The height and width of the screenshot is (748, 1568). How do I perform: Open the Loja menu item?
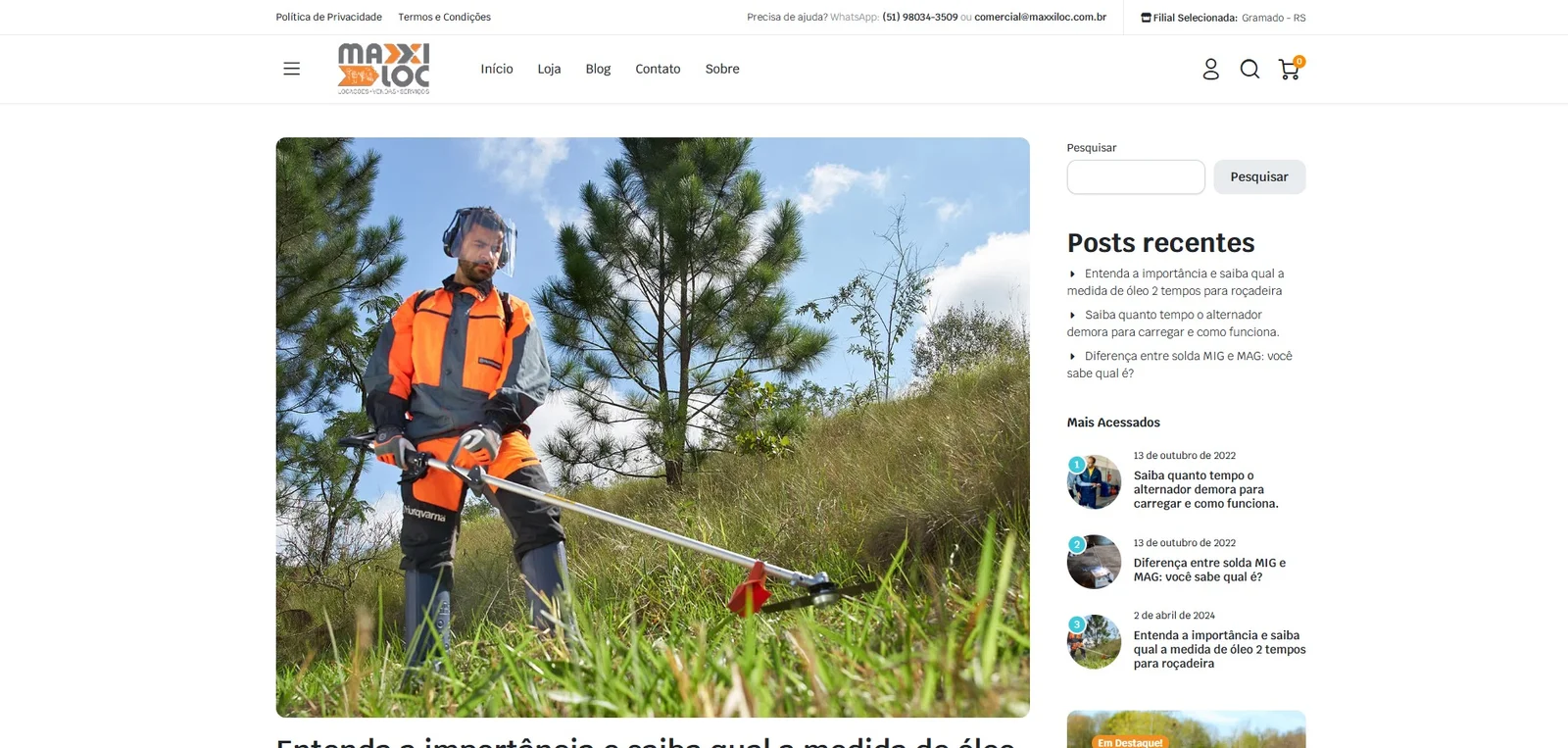[549, 69]
